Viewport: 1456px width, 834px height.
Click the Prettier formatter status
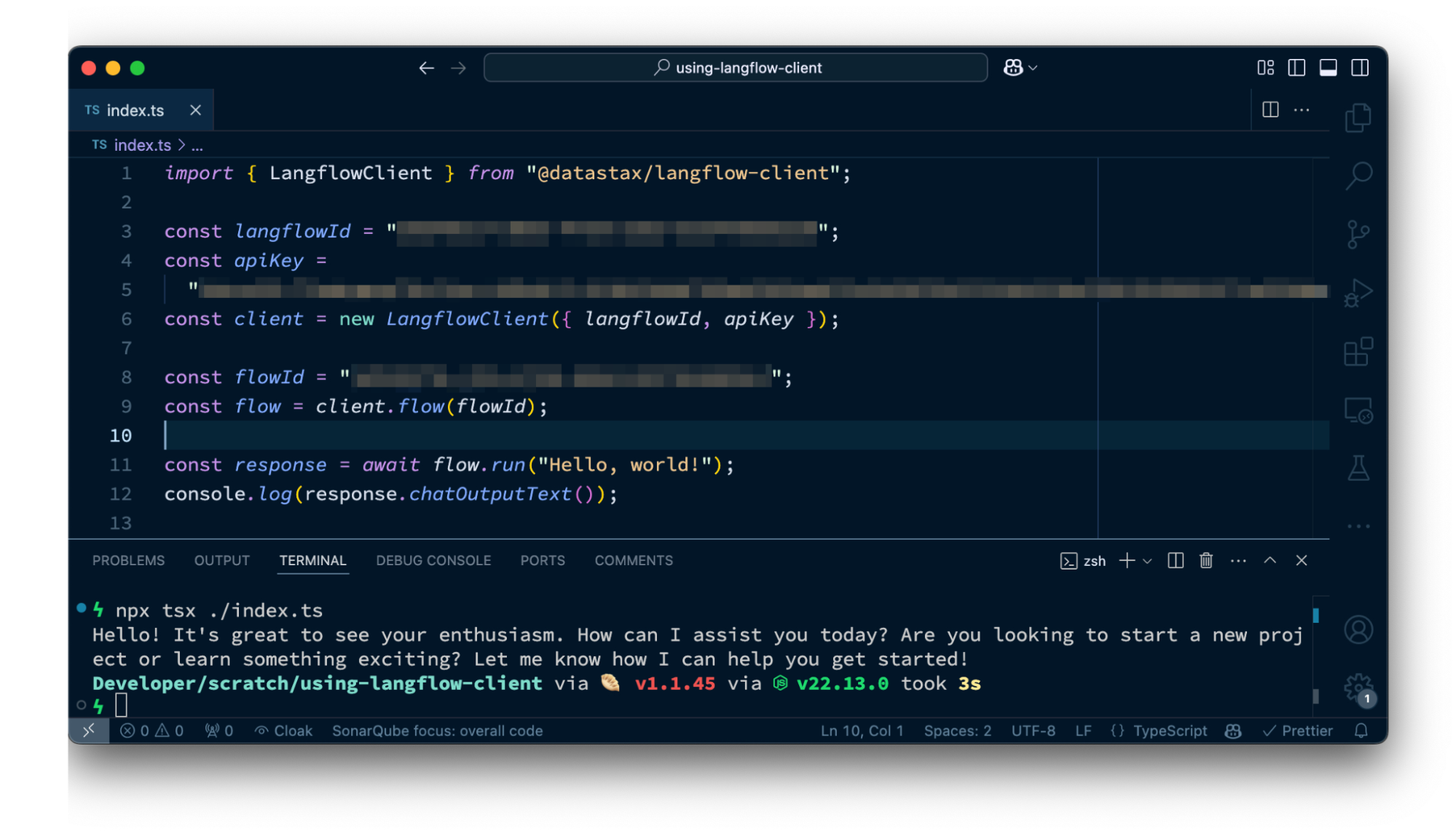point(1297,731)
